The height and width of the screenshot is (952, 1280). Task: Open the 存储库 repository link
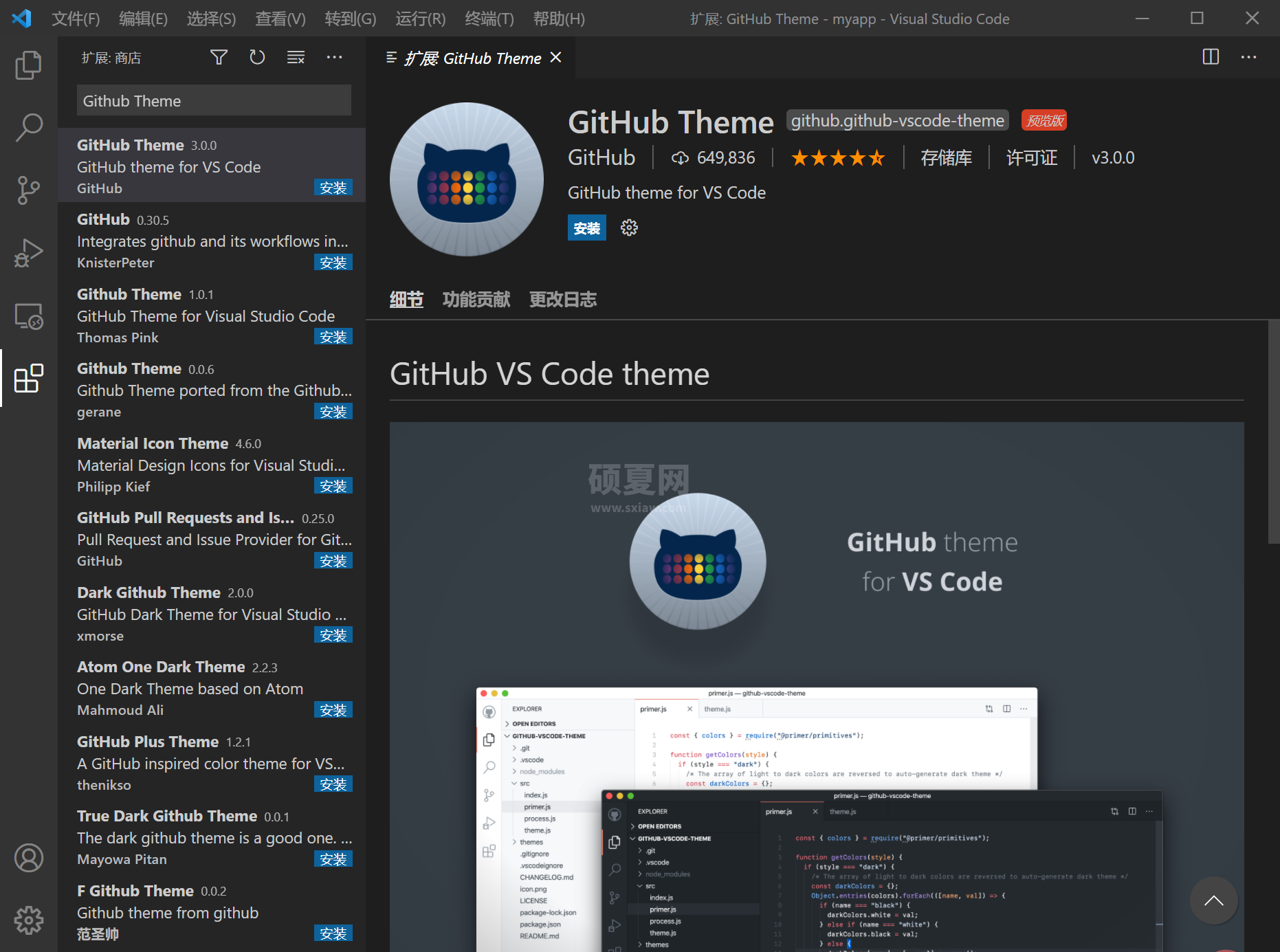946,158
